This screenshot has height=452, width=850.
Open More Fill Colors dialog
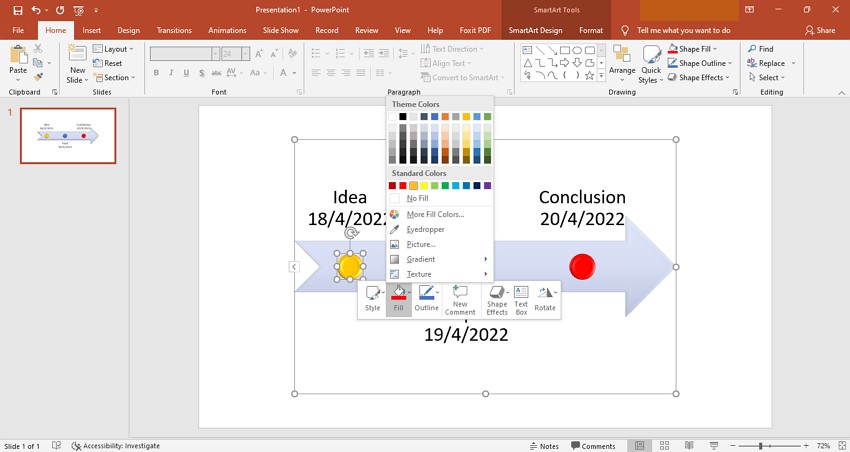coord(435,214)
